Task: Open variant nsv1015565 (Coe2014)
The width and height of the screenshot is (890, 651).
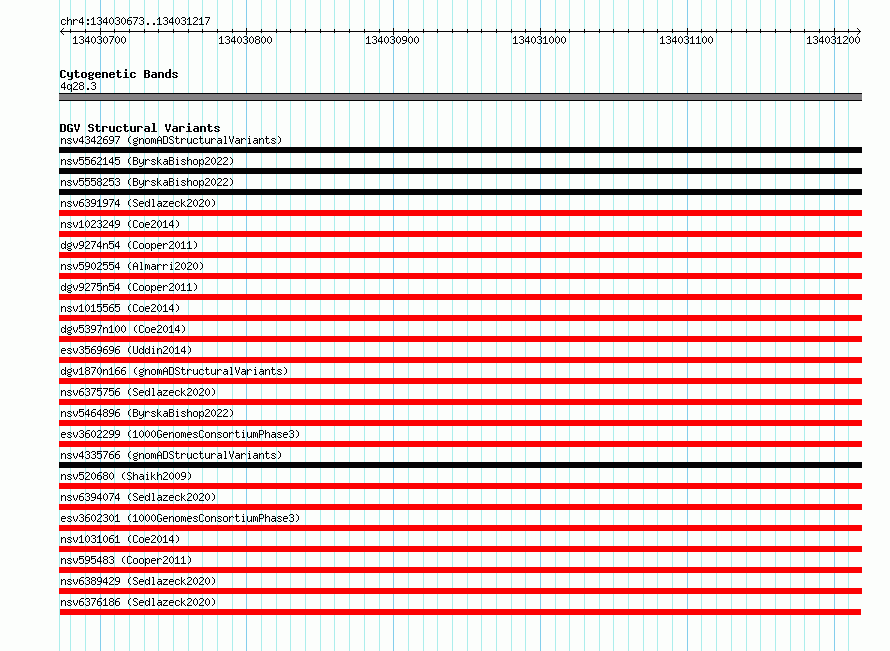Action: (120, 308)
